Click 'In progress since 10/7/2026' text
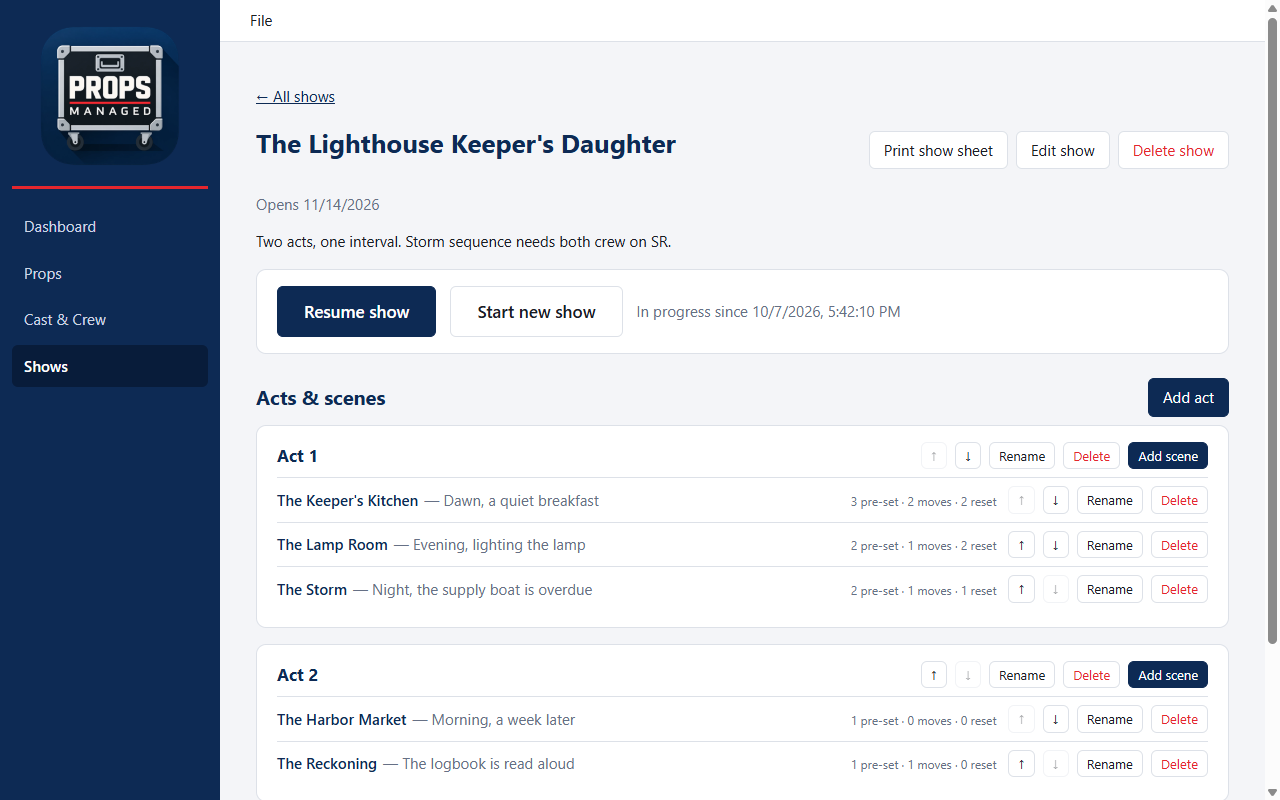1280x800 pixels. pyautogui.click(x=768, y=312)
